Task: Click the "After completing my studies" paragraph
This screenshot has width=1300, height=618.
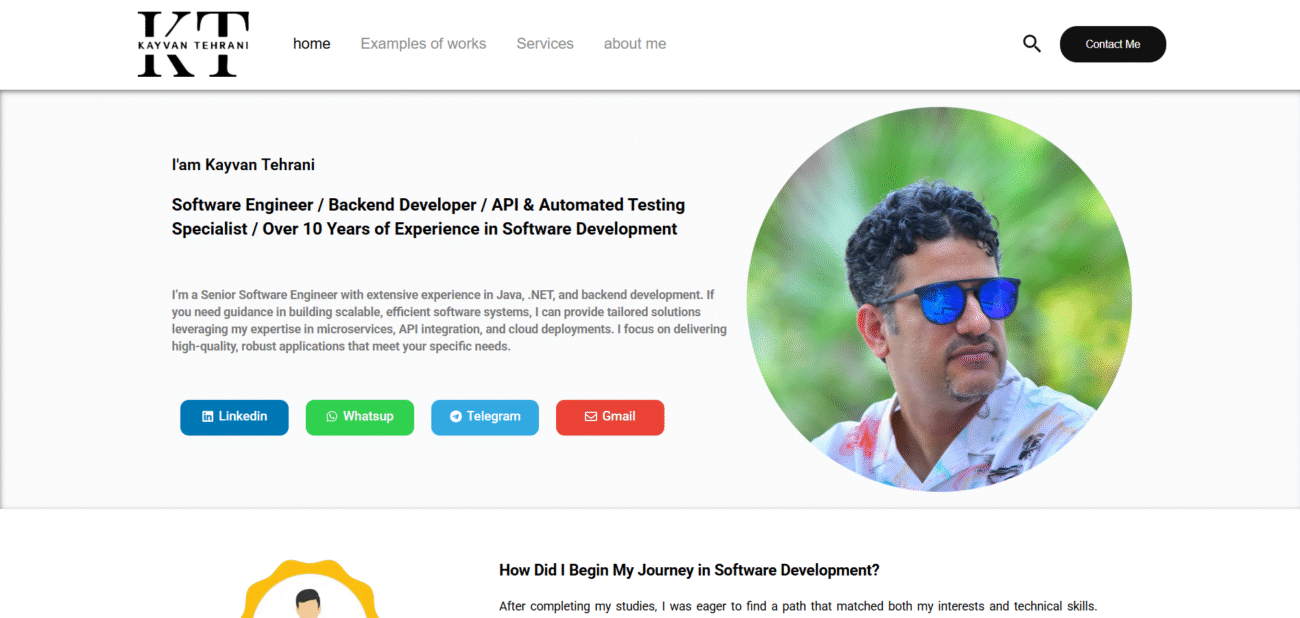Action: (798, 606)
